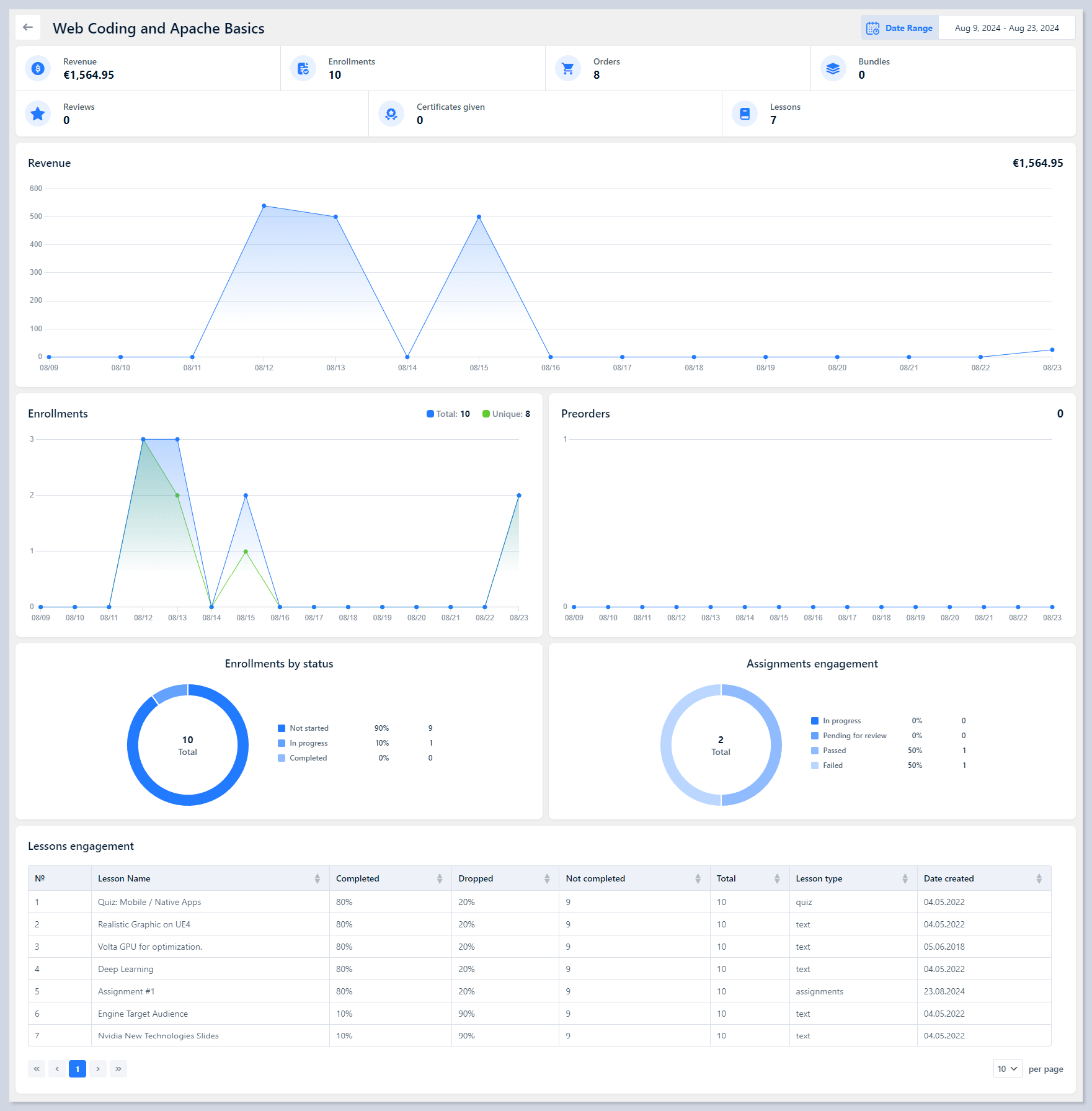Toggle the Total series in Enrollments legend
Image resolution: width=1092 pixels, height=1111 pixels.
[x=448, y=414]
